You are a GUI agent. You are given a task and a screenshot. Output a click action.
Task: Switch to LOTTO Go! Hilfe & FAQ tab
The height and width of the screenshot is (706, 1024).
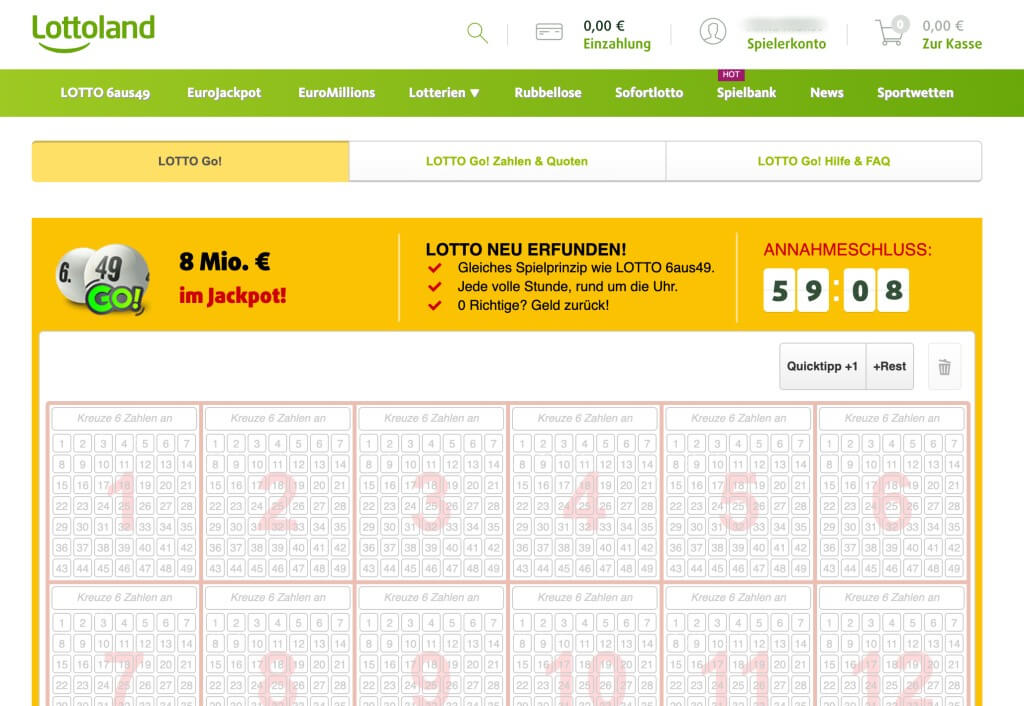824,161
